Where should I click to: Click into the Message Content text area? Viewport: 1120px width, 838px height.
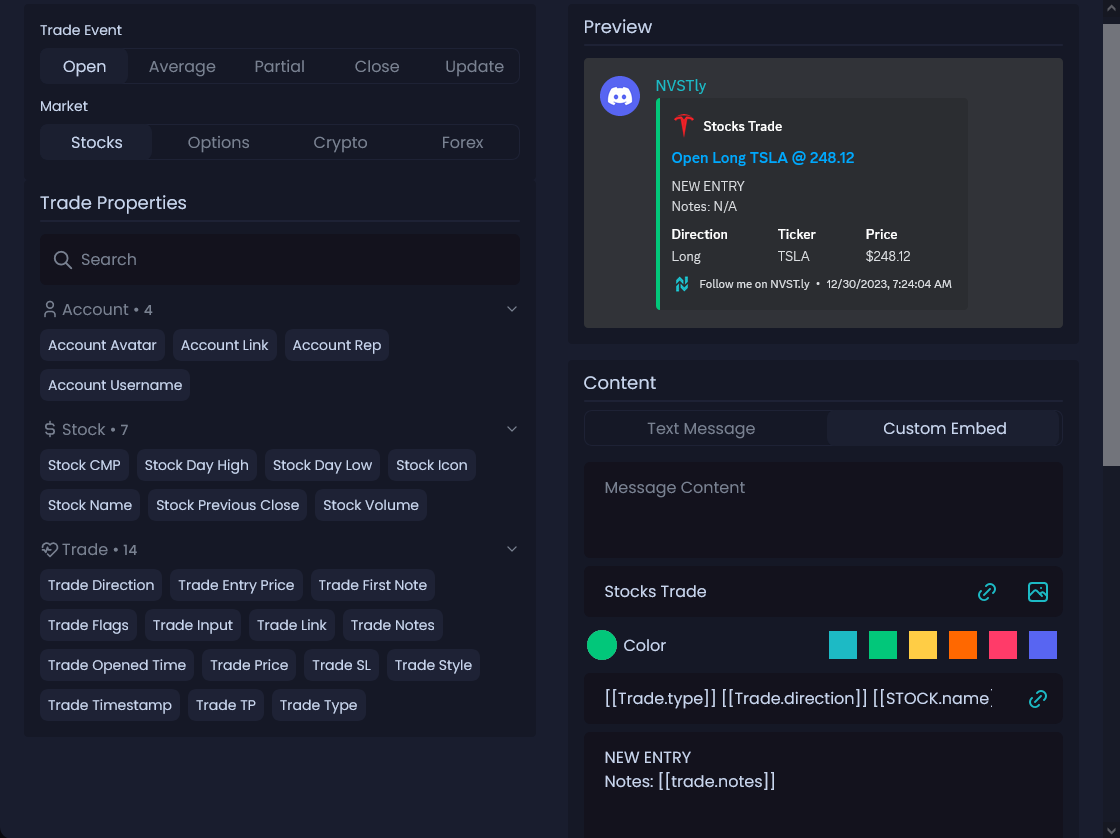823,510
